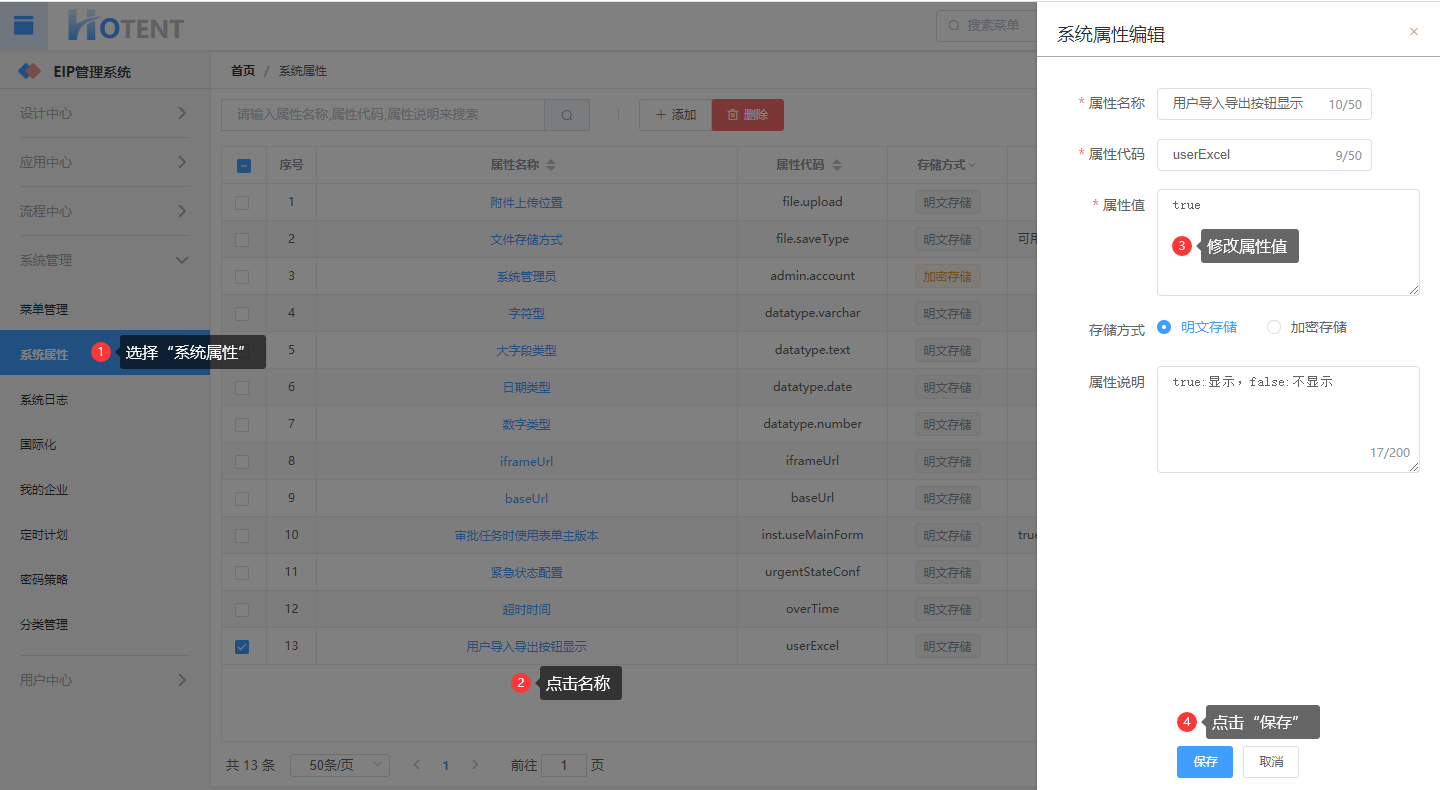This screenshot has width=1440, height=790.
Task: Toggle the select-all checkbox in table header
Action: (x=243, y=166)
